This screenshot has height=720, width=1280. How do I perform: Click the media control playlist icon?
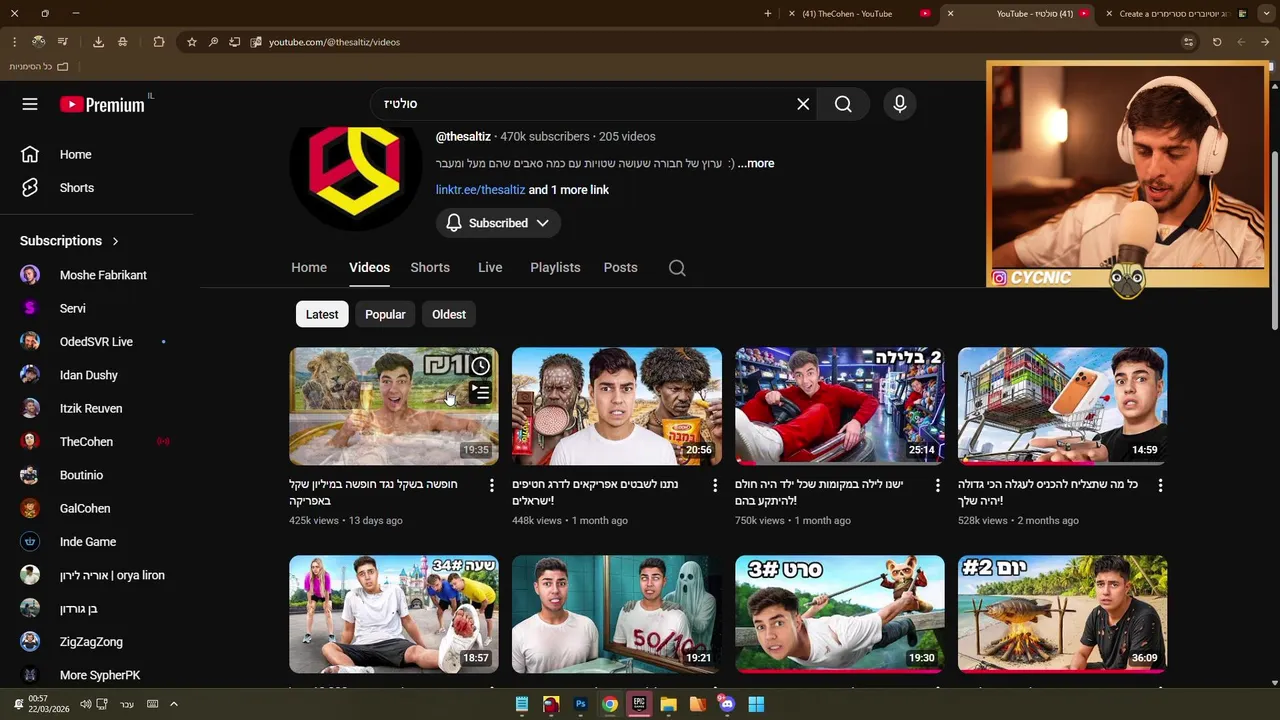point(63,42)
